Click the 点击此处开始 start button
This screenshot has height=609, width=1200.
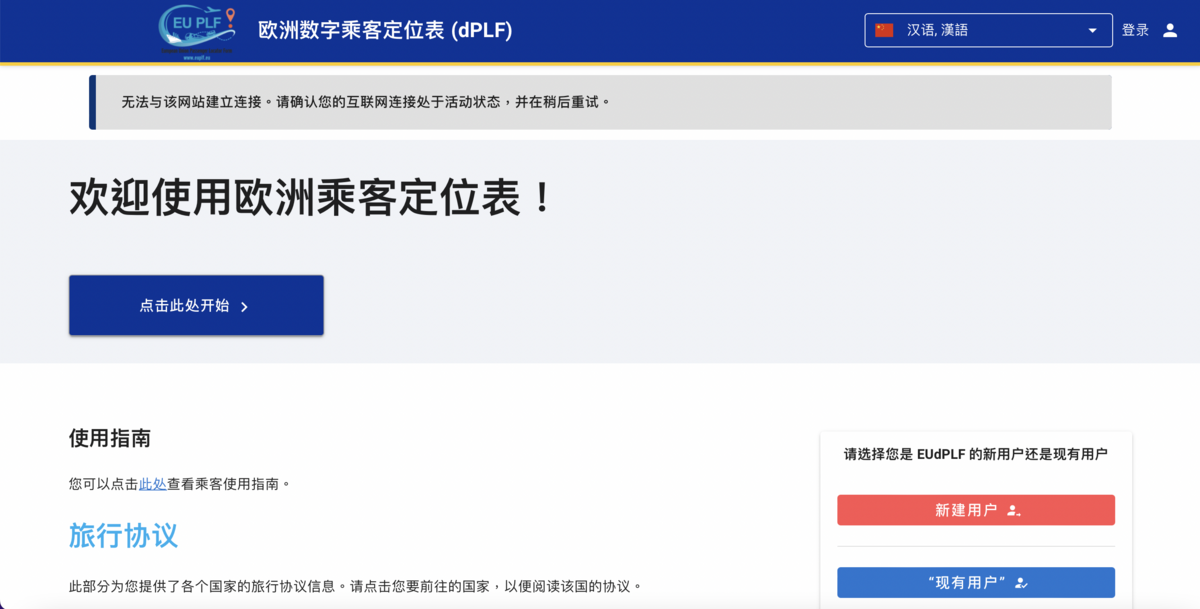[x=196, y=305]
